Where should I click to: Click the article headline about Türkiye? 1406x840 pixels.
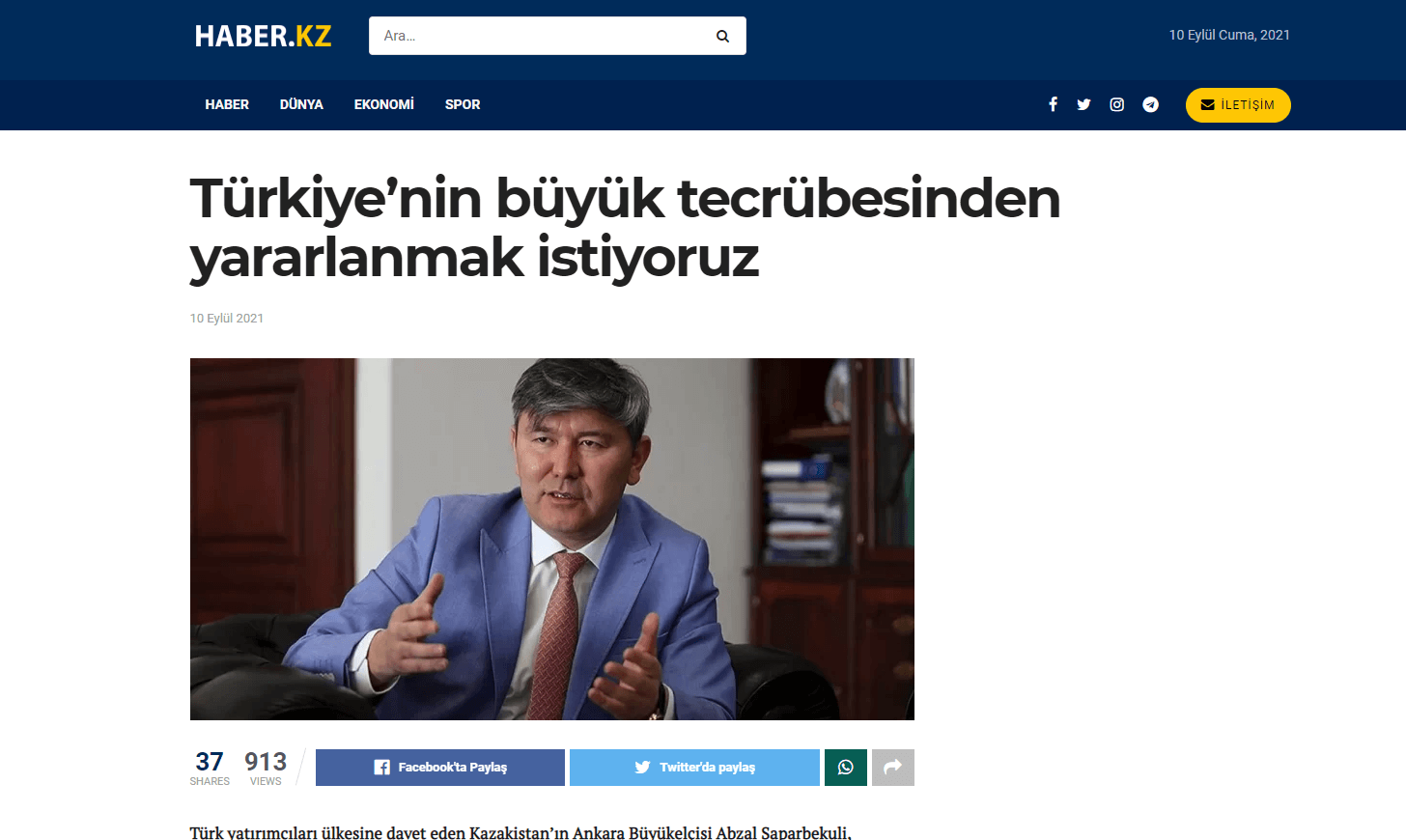coord(625,228)
